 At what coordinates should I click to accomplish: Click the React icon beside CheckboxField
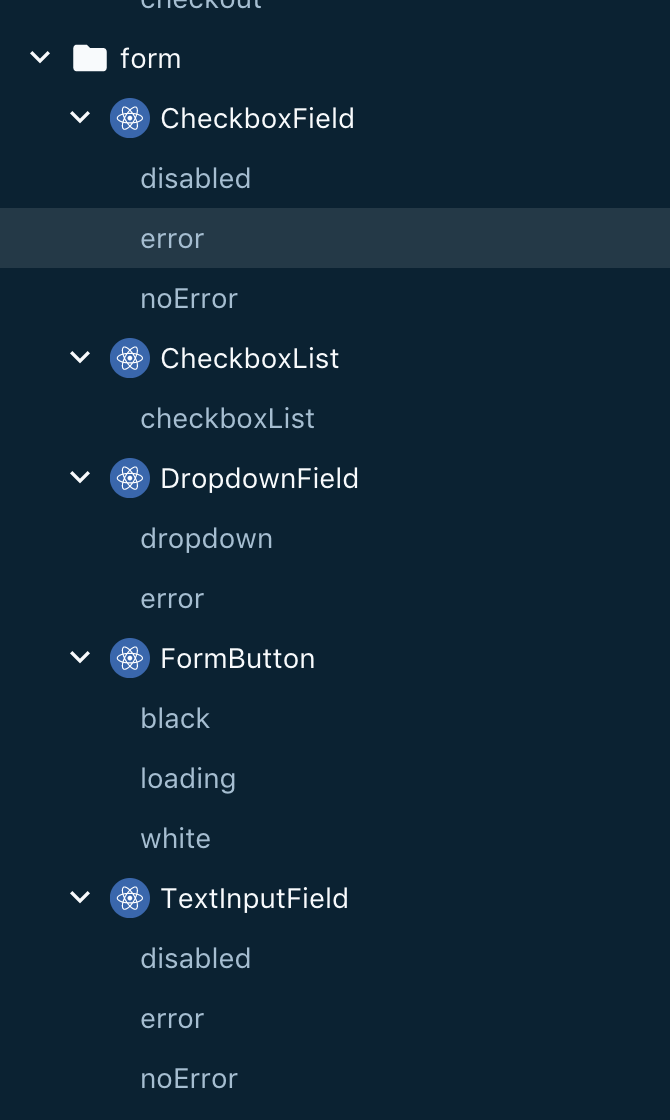tap(130, 118)
